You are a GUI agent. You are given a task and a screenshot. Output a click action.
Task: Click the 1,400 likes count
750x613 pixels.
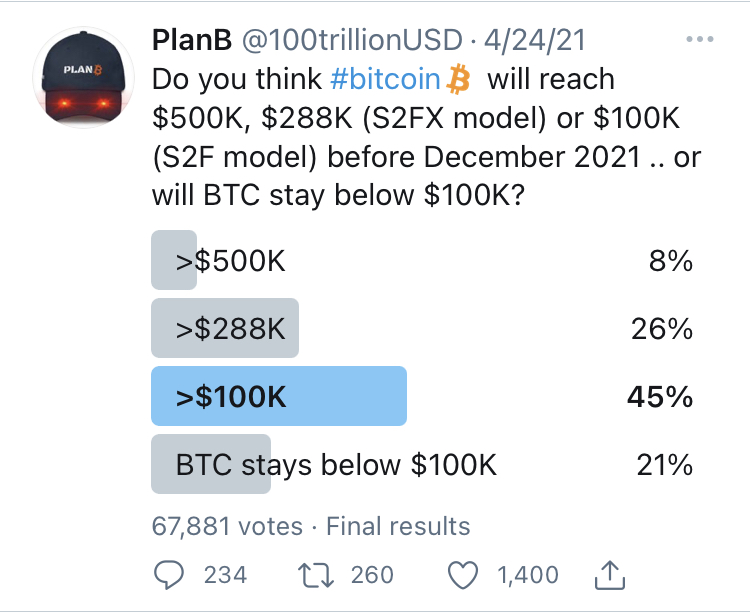tap(529, 575)
